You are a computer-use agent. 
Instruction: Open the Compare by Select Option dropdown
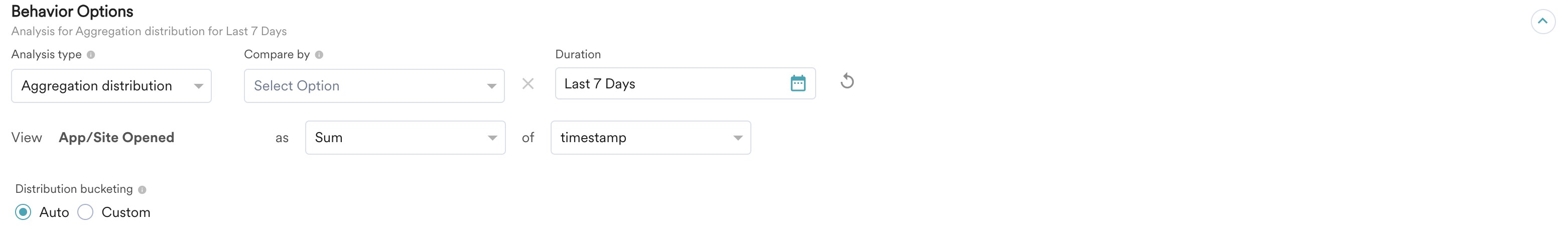point(374,86)
